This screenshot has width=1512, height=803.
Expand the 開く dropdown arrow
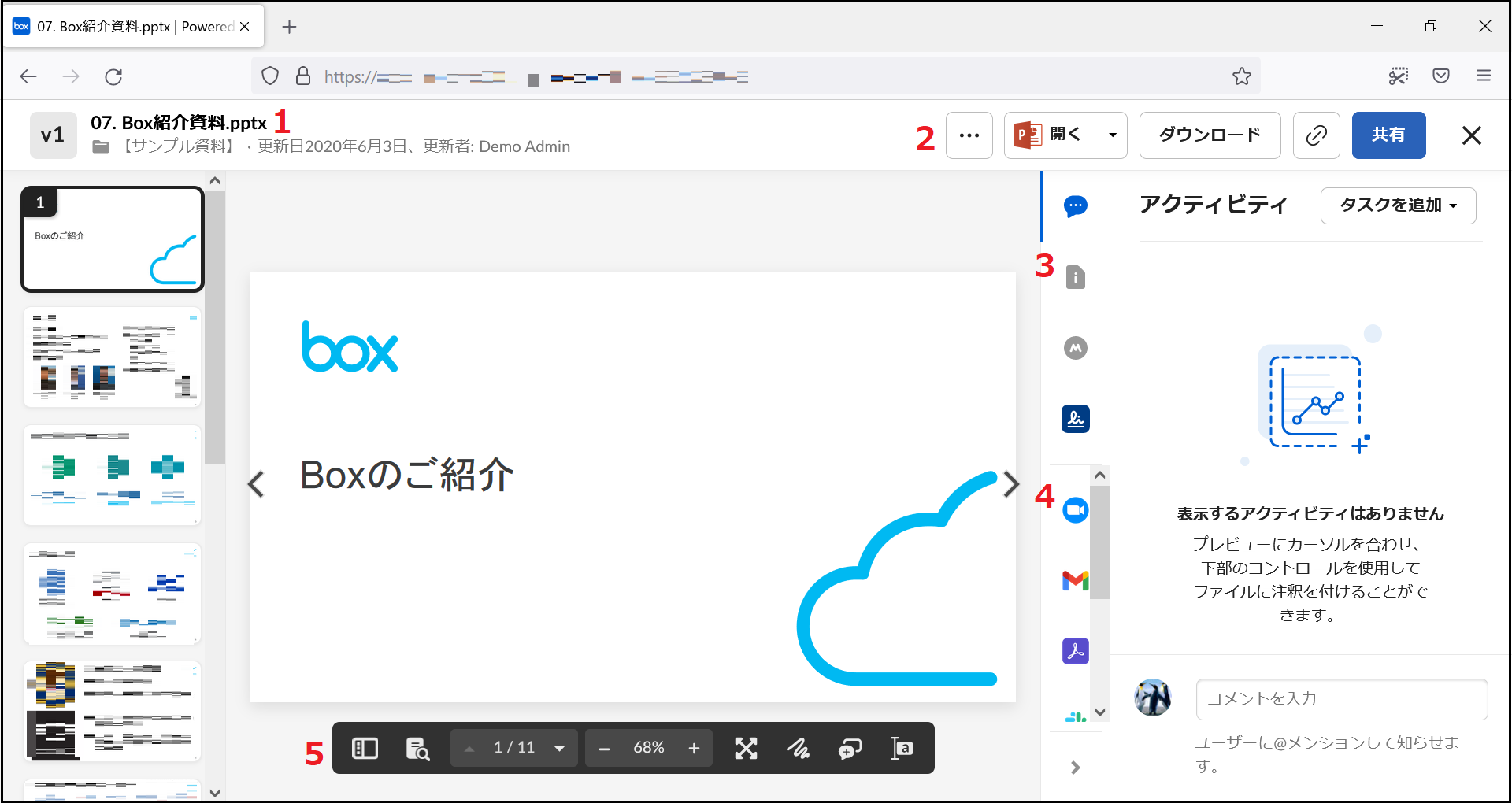[x=1113, y=135]
